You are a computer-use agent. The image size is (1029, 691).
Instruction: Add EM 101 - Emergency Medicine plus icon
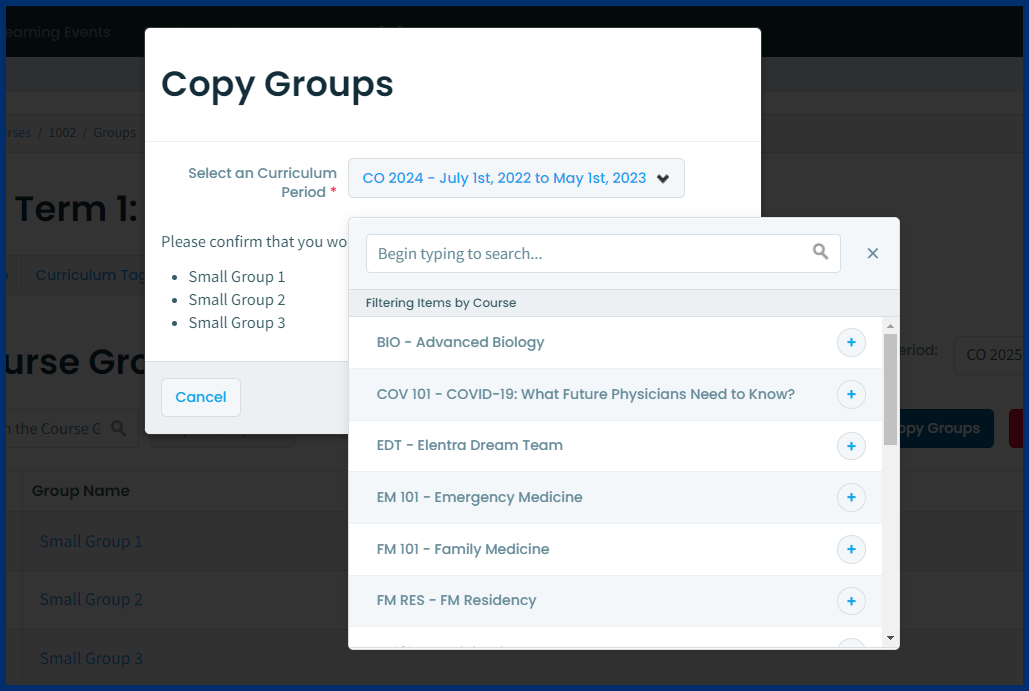tap(851, 497)
